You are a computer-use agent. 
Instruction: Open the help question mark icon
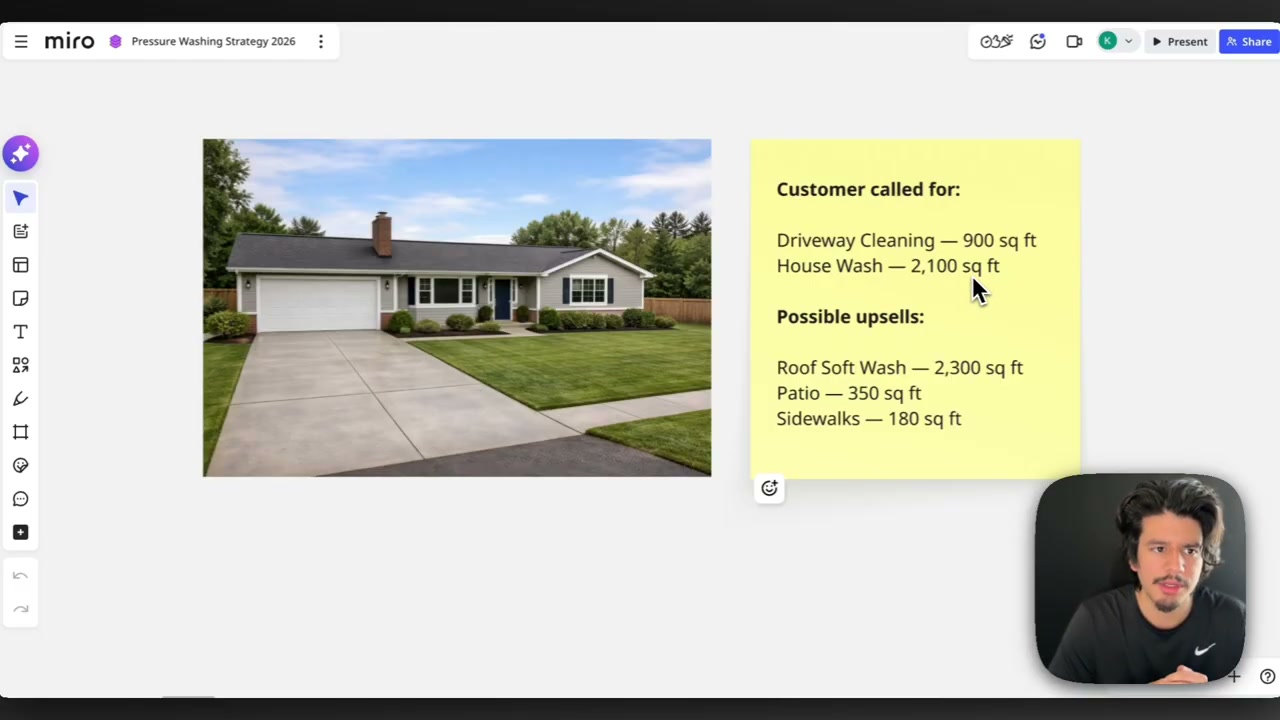pos(1267,677)
